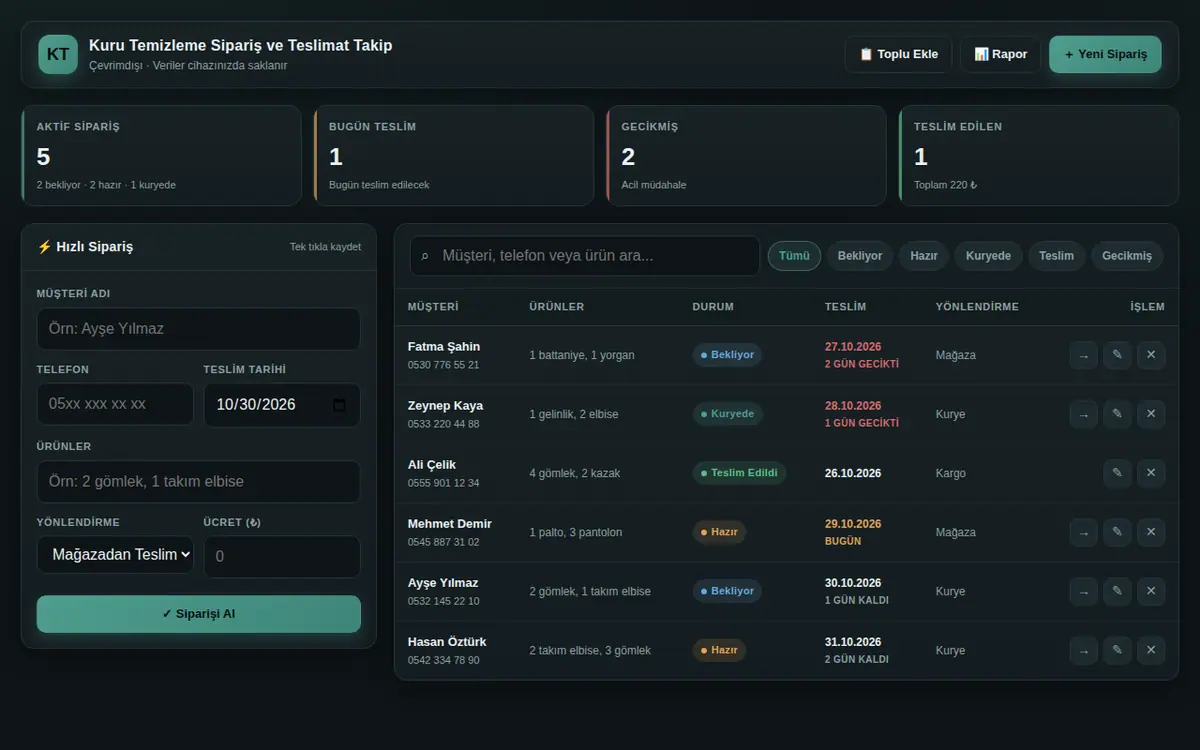This screenshot has width=1200, height=750.
Task: Edit Hasan Öztürk's order
Action: tap(1117, 650)
